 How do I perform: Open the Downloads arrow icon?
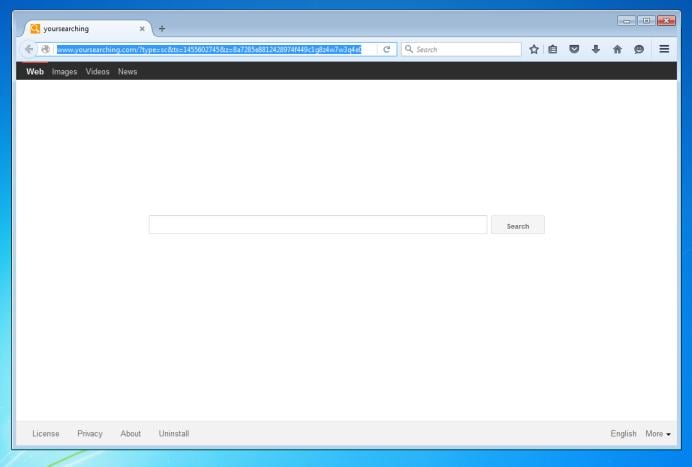coord(596,49)
